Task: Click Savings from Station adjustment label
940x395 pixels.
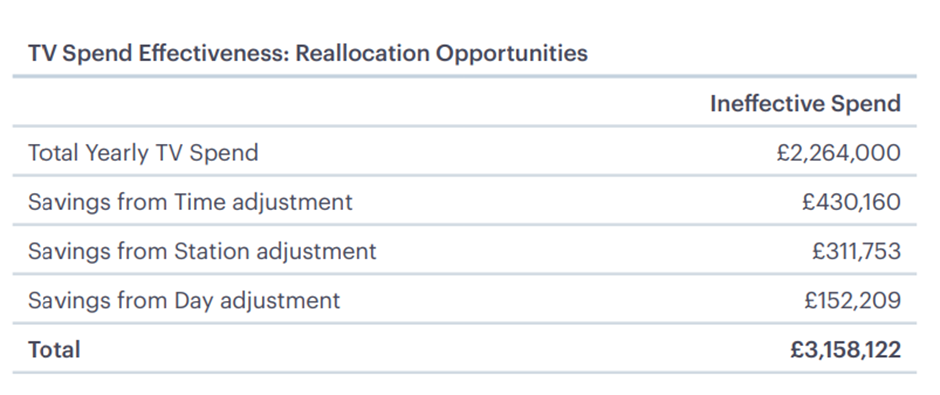Action: [x=202, y=251]
